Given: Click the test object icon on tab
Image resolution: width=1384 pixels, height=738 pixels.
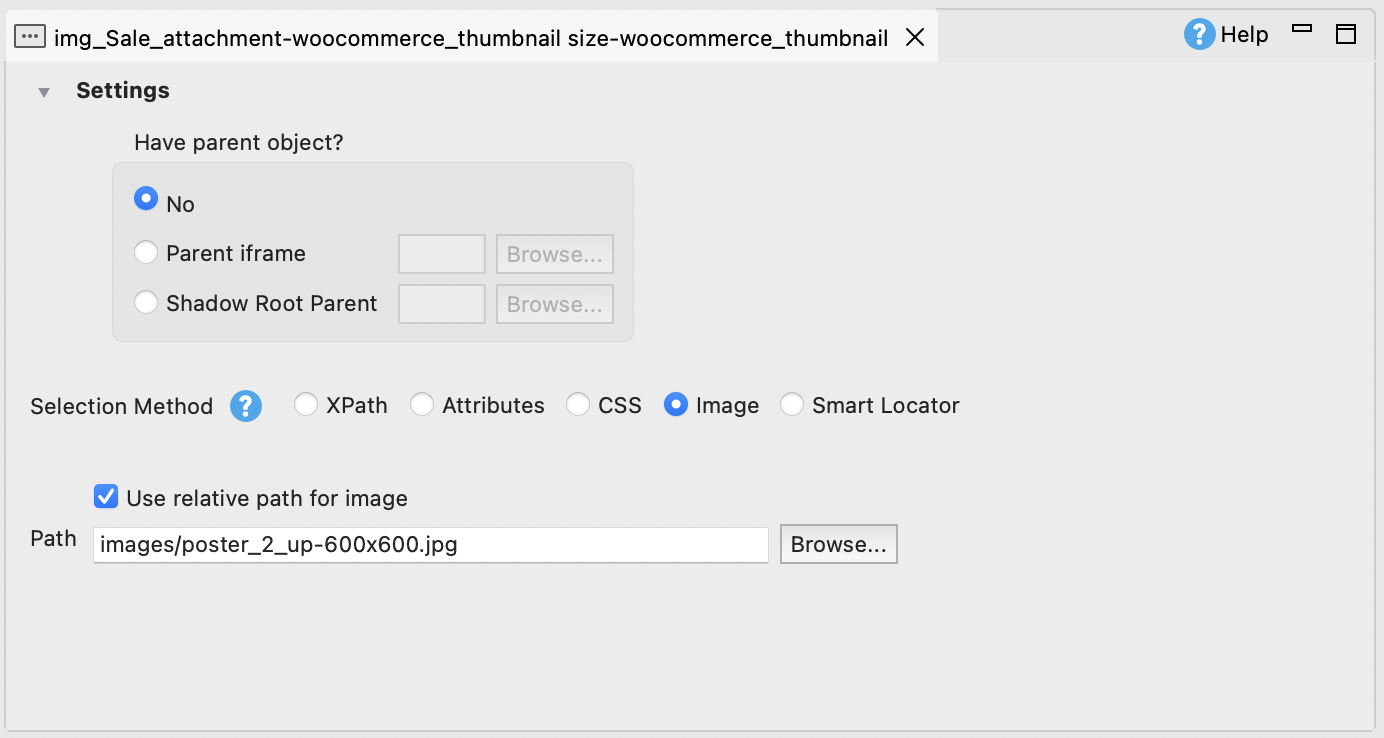Looking at the screenshot, I should click(x=30, y=38).
